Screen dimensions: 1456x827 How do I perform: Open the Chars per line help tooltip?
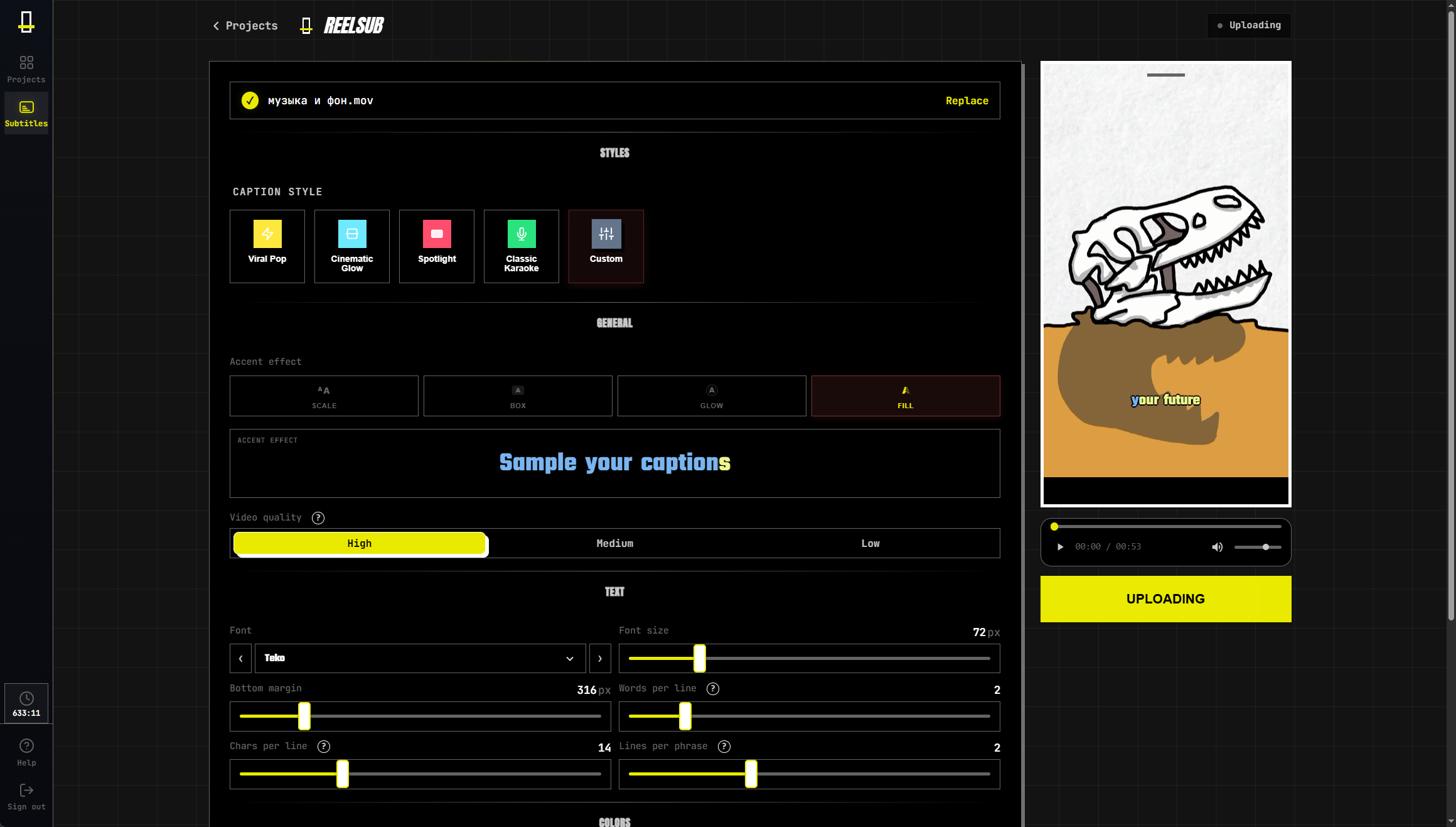pyautogui.click(x=324, y=747)
